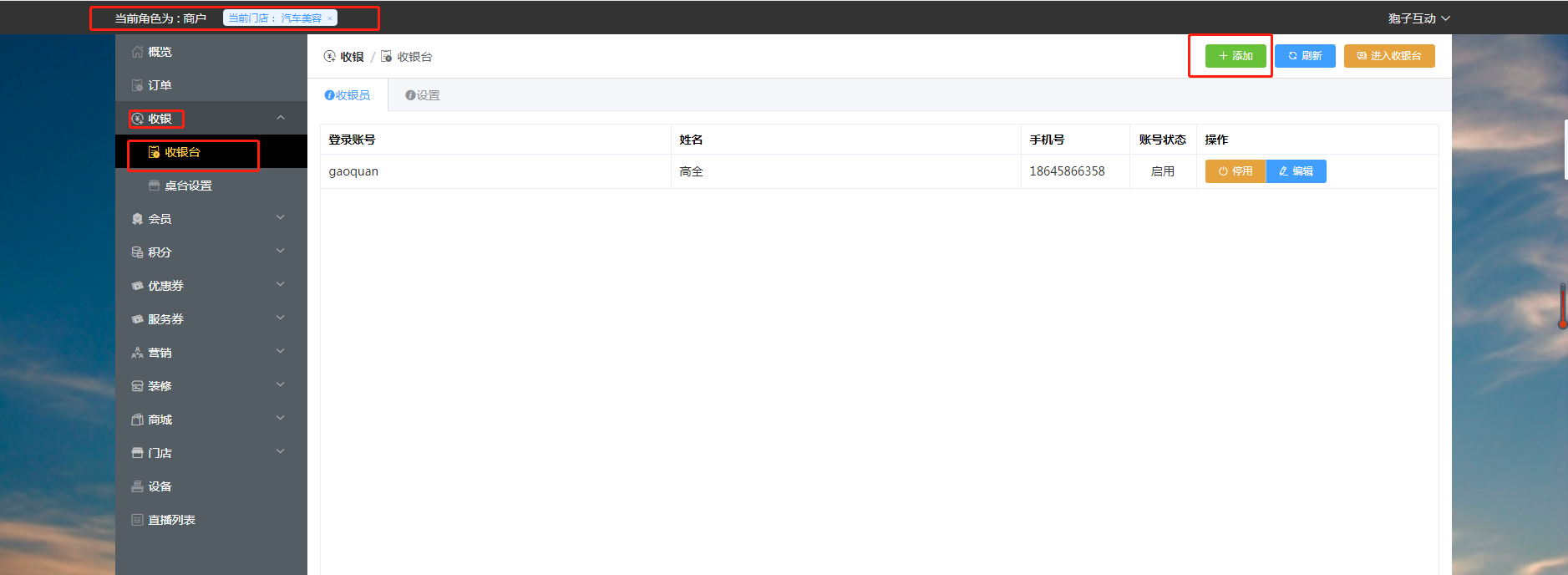
Task: Click the 收银 cashier icon in sidebar
Action: (138, 119)
